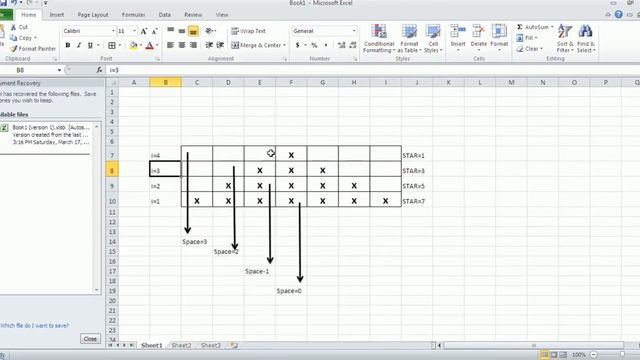Viewport: 640px width, 360px height.
Task: Toggle middle vertical alignment
Action: (182, 31)
